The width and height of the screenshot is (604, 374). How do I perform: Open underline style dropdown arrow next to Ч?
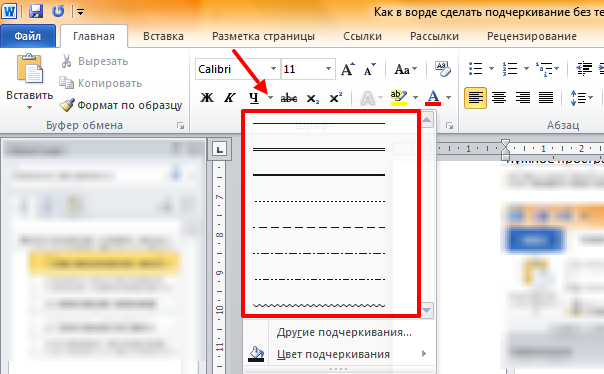click(270, 98)
